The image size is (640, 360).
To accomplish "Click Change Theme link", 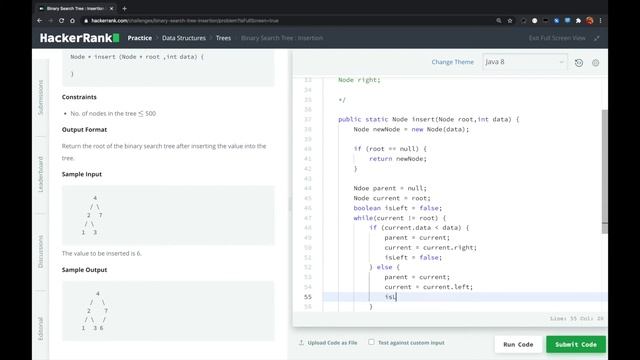I will click(453, 62).
